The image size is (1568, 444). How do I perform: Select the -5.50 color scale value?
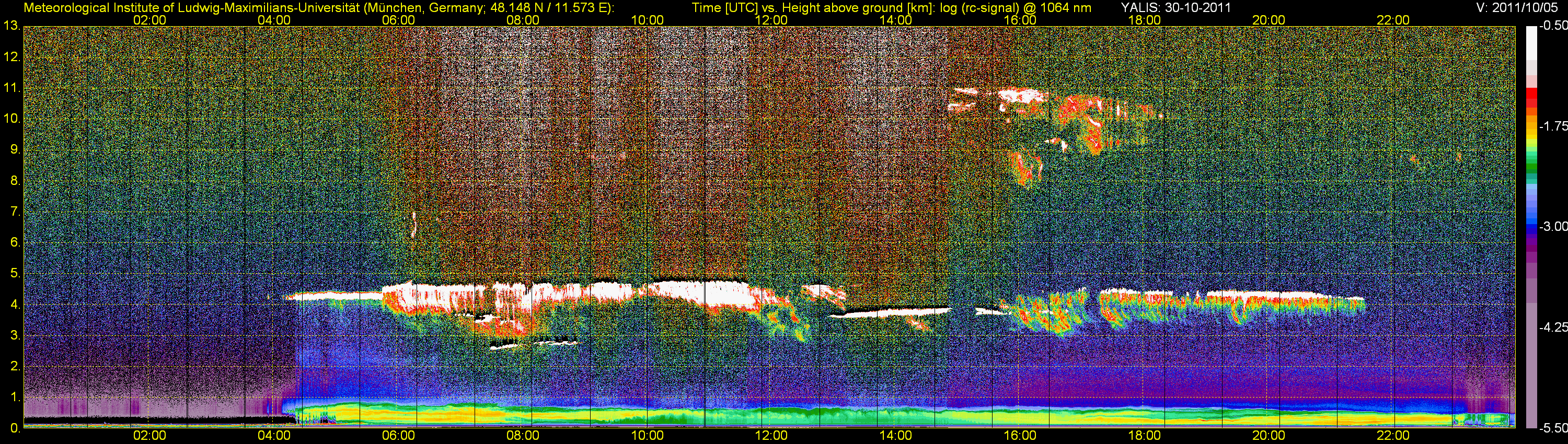pyautogui.click(x=1553, y=428)
